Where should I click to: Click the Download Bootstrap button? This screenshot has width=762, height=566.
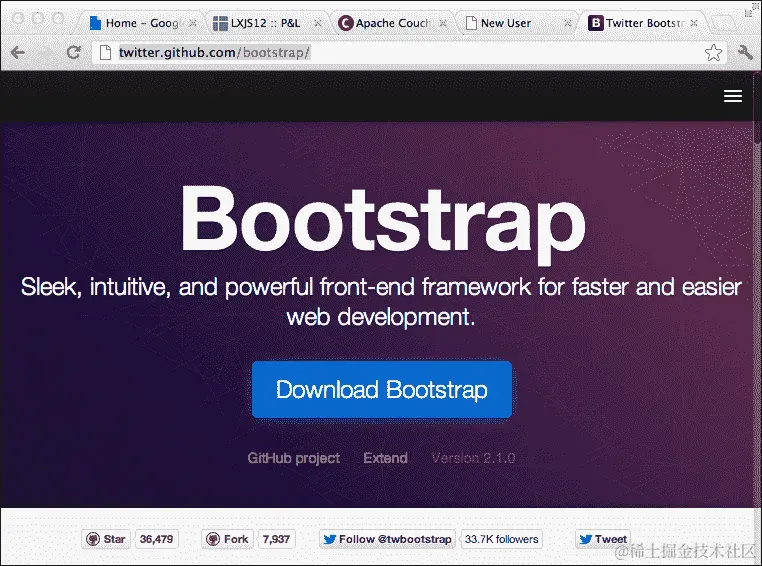pyautogui.click(x=382, y=390)
